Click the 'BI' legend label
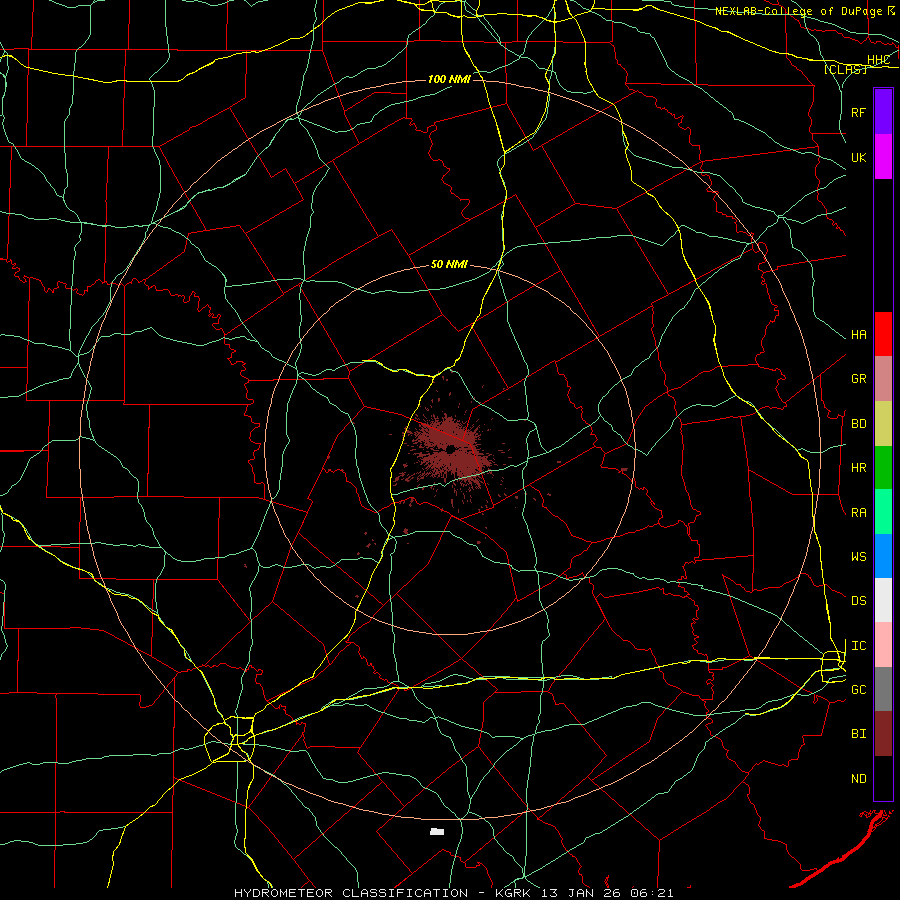The width and height of the screenshot is (900, 900). (858, 734)
